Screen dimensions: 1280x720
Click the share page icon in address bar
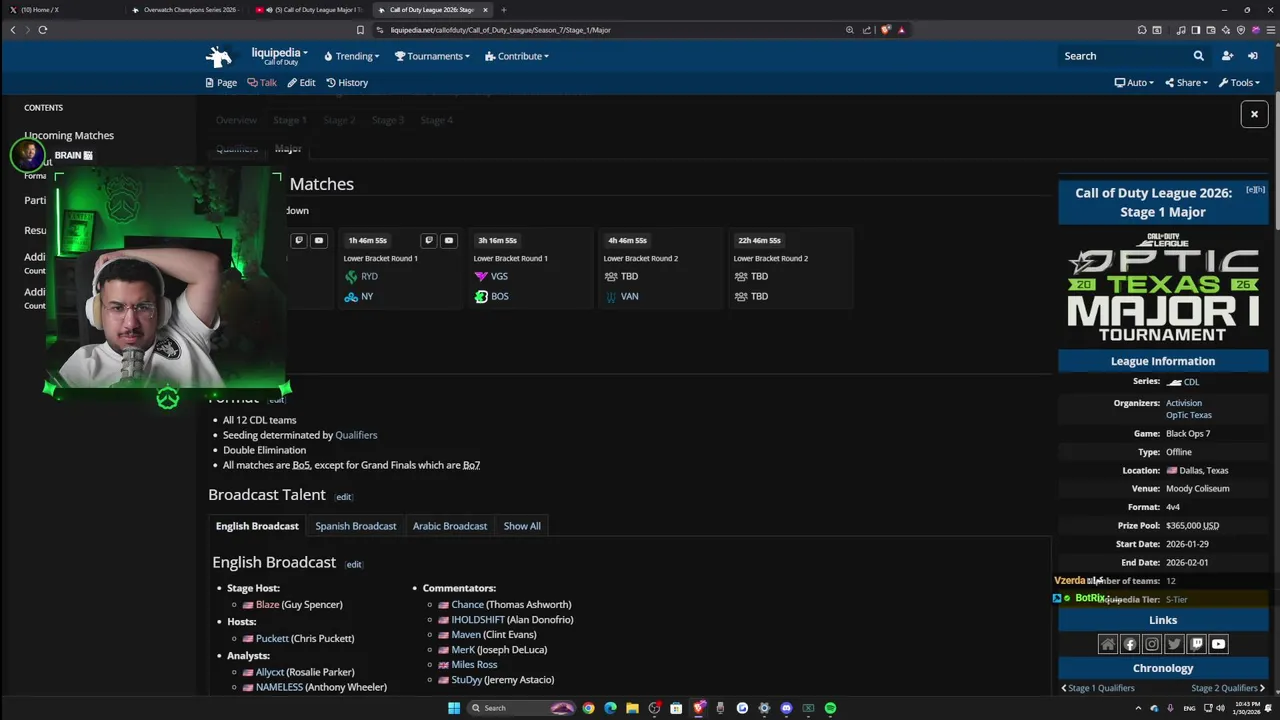tap(867, 30)
